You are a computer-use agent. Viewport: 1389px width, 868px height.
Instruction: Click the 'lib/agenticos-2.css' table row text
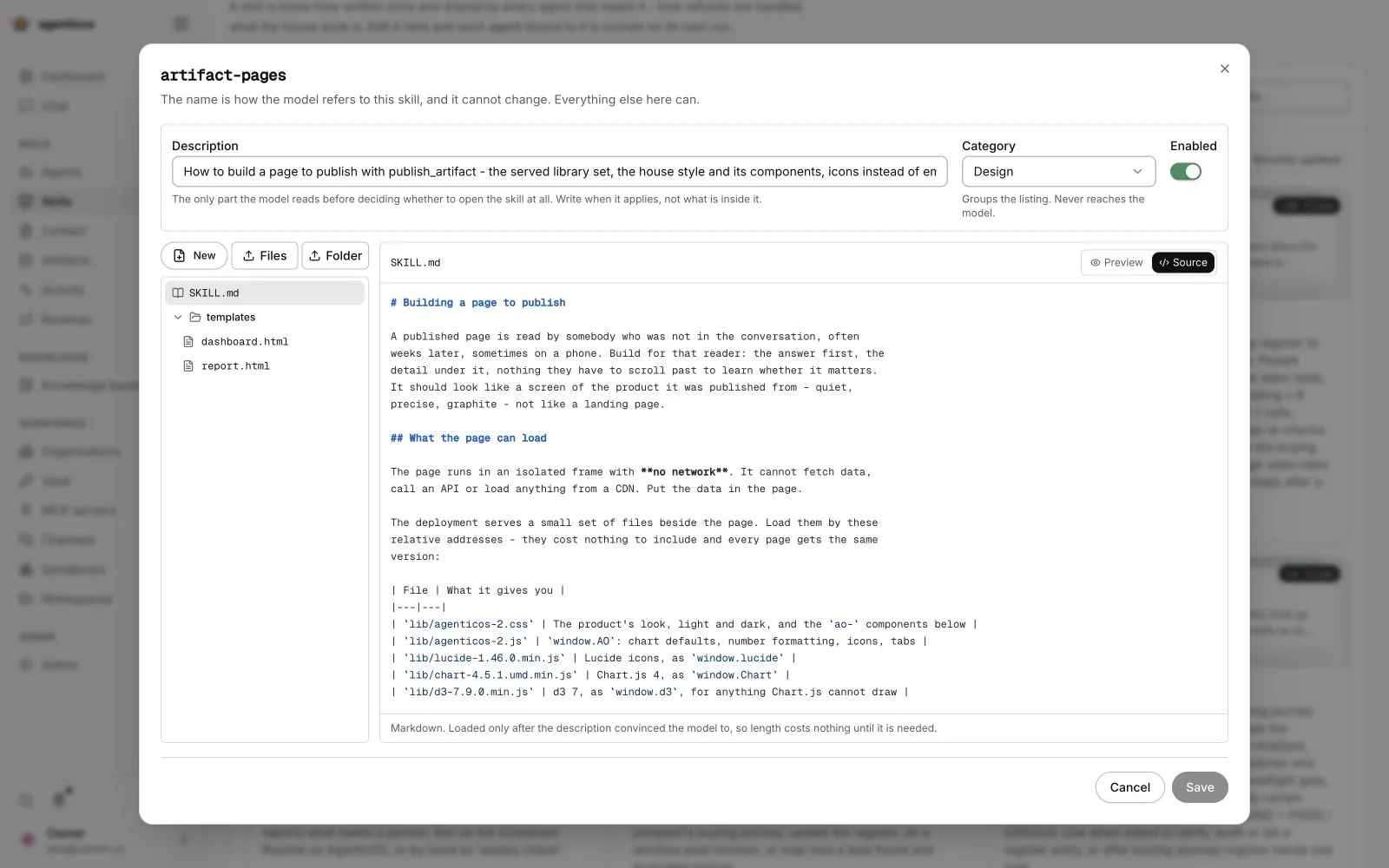683,624
